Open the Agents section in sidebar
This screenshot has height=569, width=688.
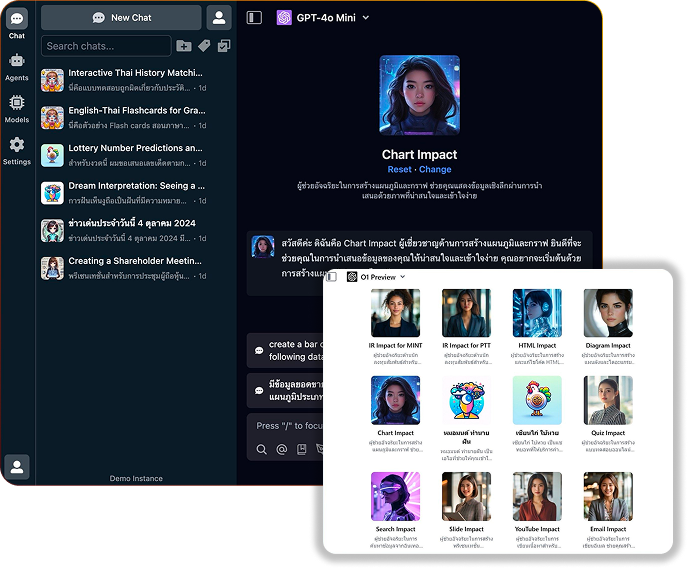pos(17,66)
